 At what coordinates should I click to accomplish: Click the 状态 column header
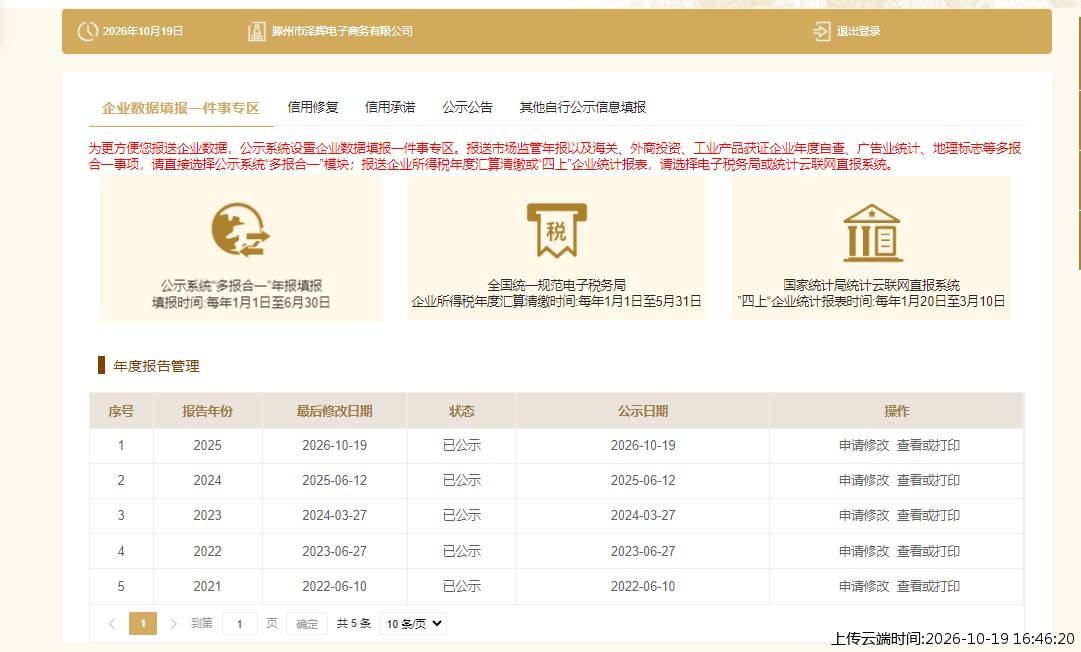(462, 411)
